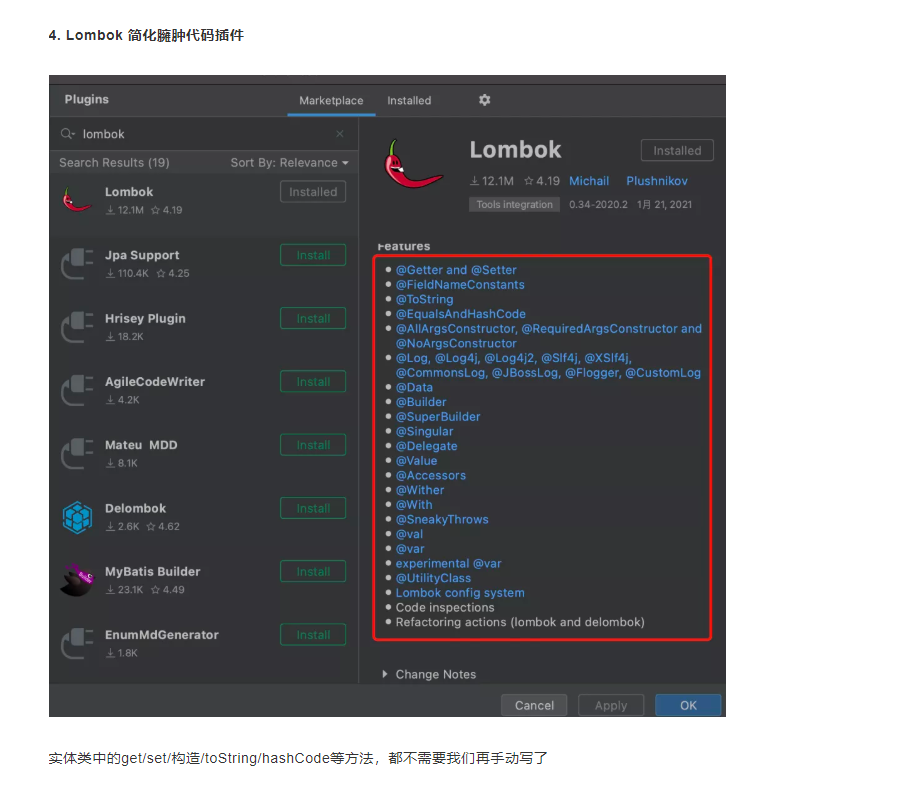Viewport: 924px width, 789px height.
Task: Click the Tools integration tag
Action: point(514,204)
